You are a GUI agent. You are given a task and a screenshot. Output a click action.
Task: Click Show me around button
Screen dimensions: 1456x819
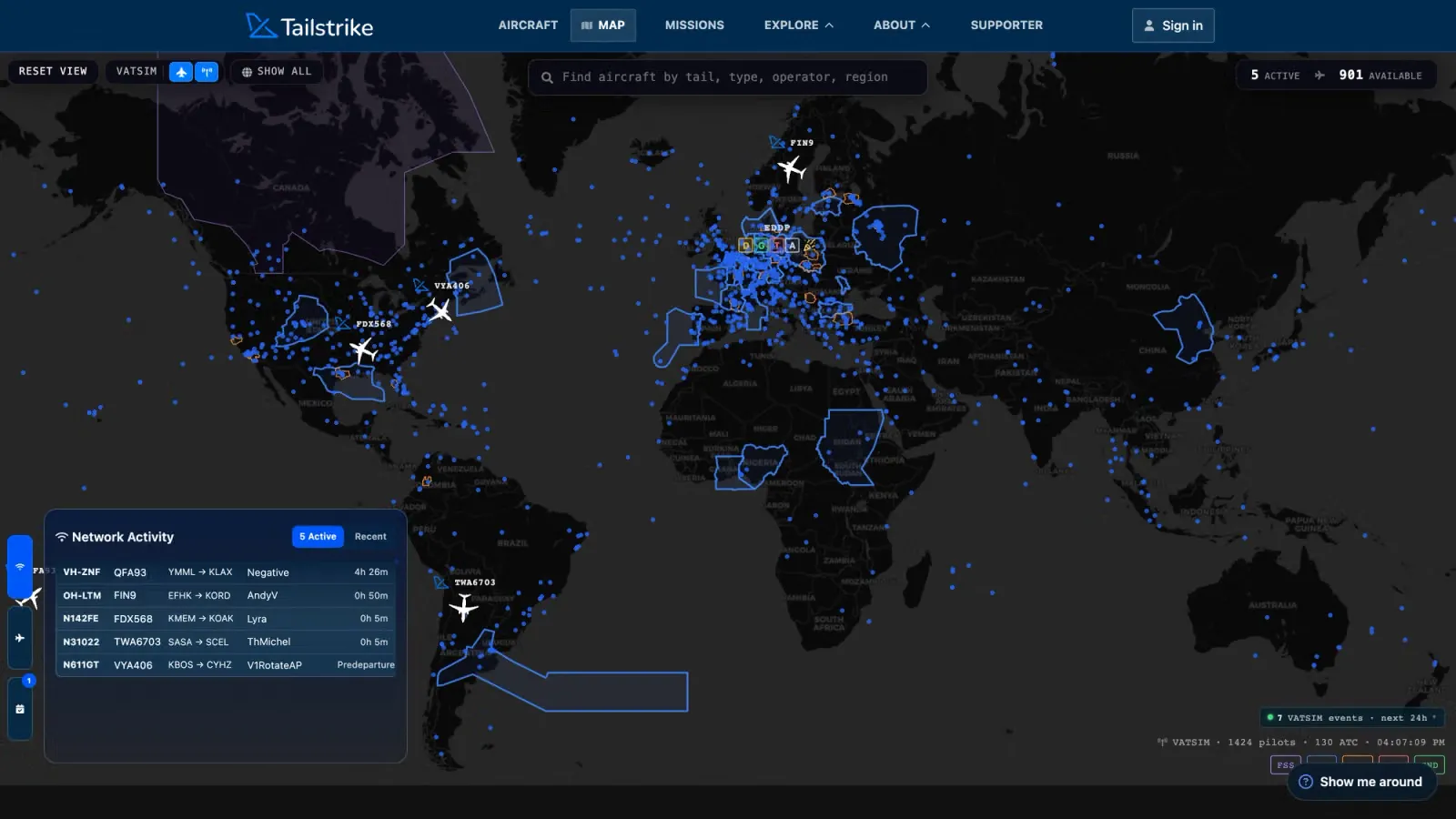[1362, 782]
